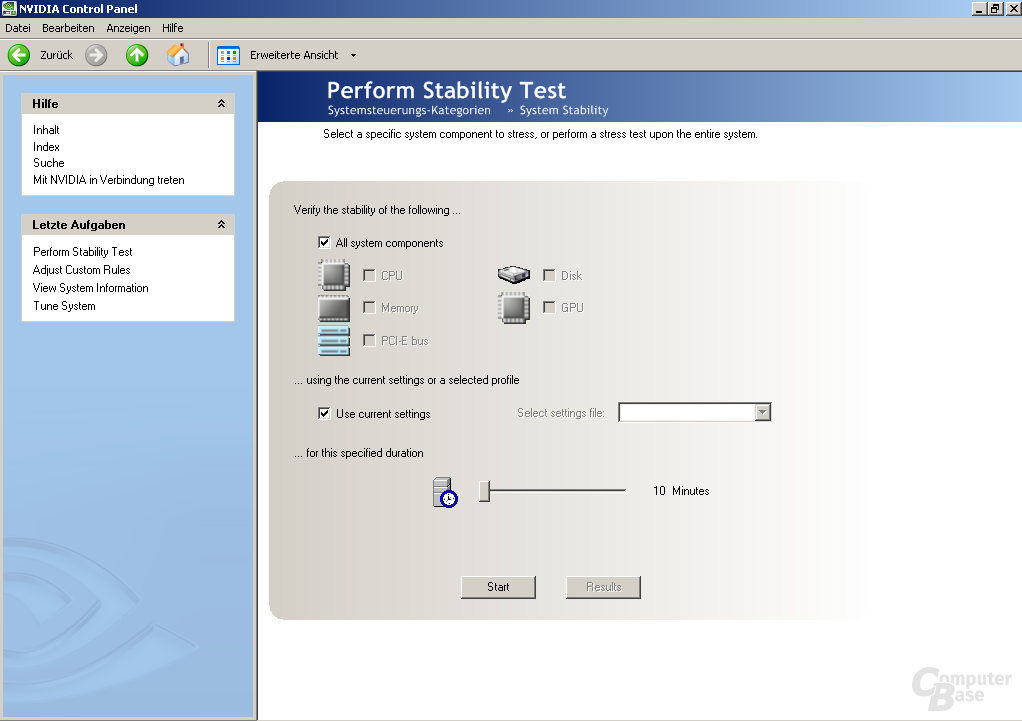Open the Inhalt help link
Image resolution: width=1022 pixels, height=721 pixels.
tap(46, 130)
